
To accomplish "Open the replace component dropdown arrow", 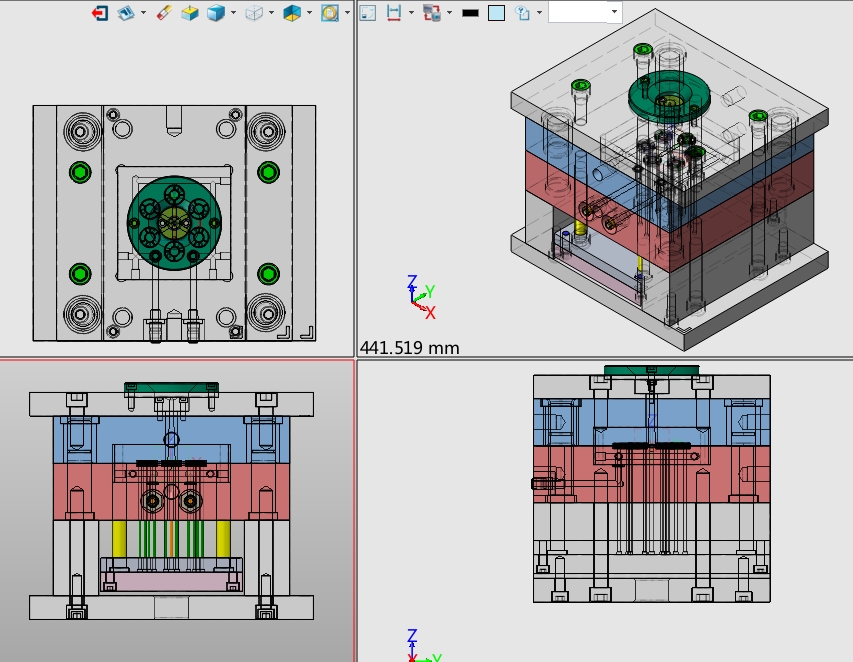I will coord(449,13).
